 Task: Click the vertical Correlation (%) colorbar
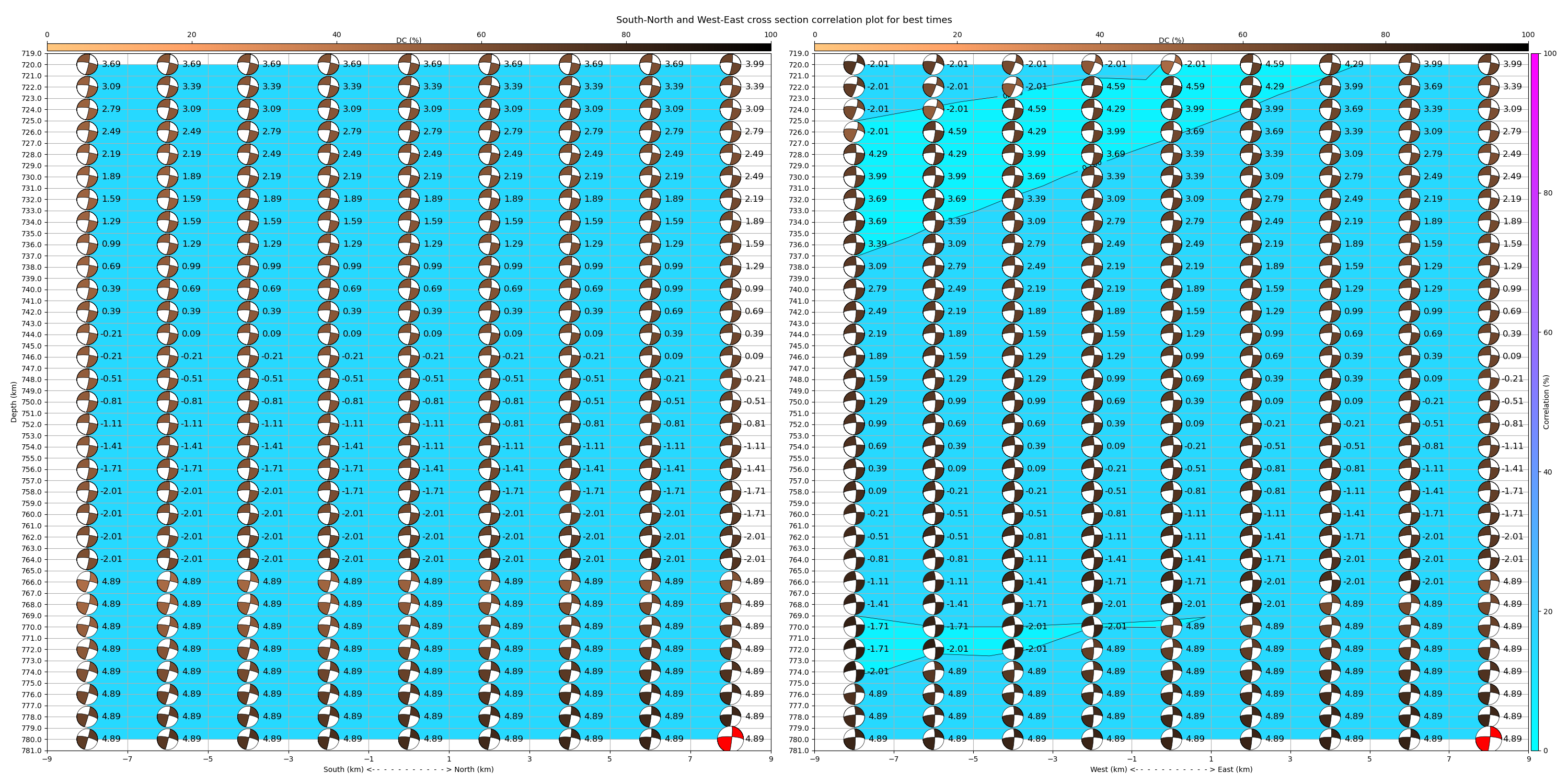click(1535, 402)
